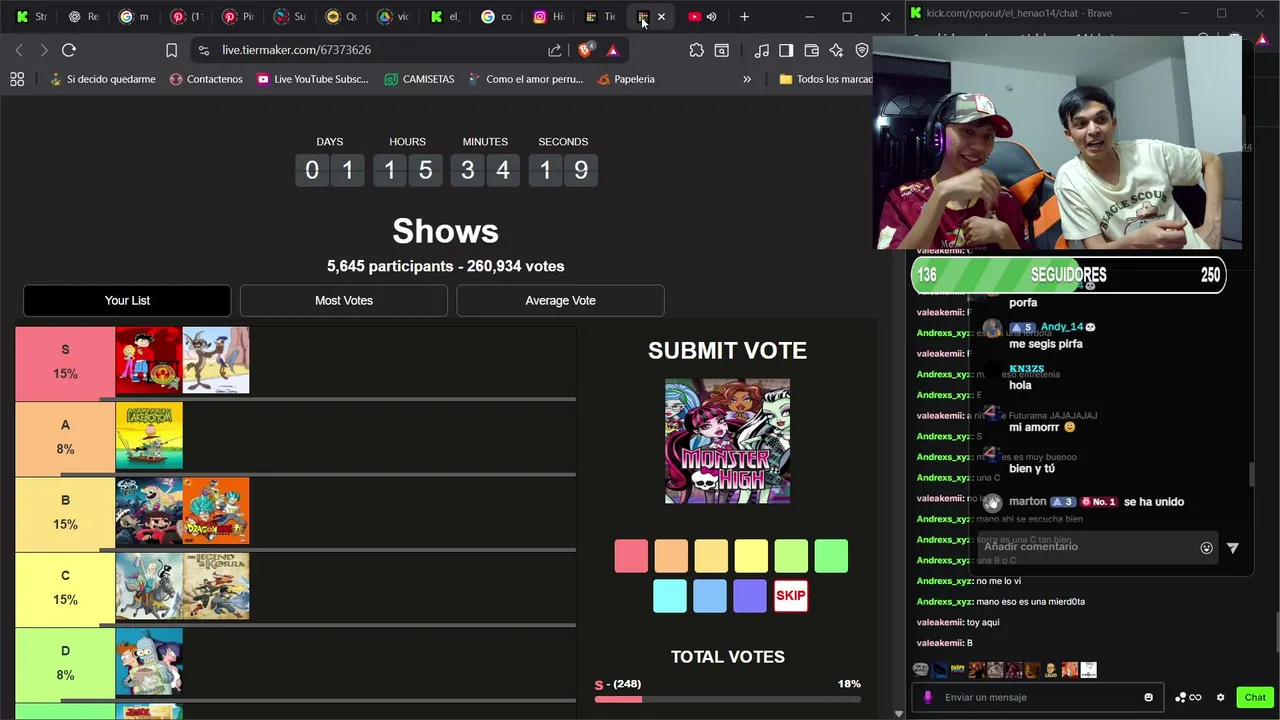Open Brave Shields lion icon
This screenshot has height=720, width=1280.
click(586, 50)
